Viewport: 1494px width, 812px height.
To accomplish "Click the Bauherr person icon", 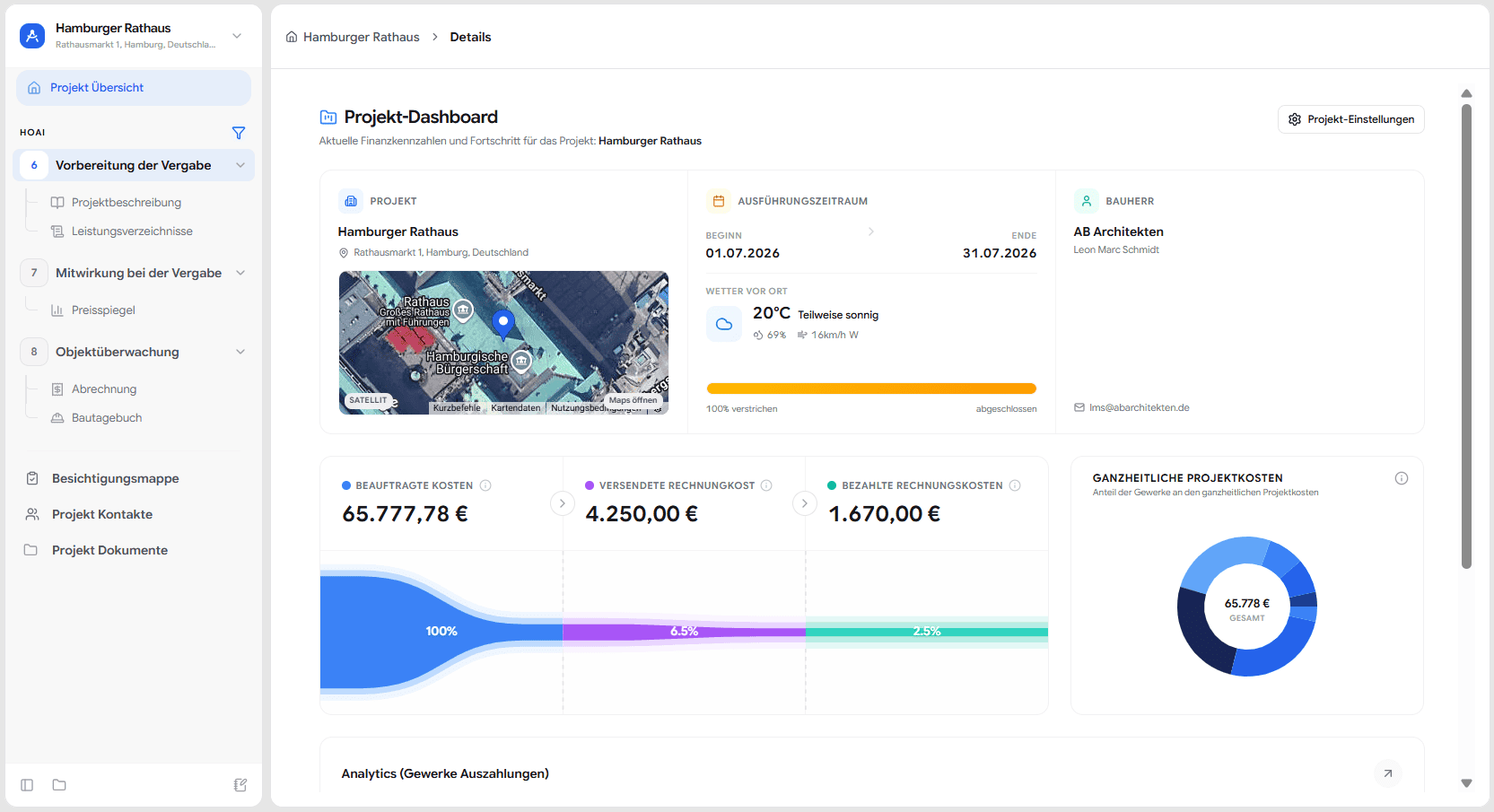I will [1087, 201].
